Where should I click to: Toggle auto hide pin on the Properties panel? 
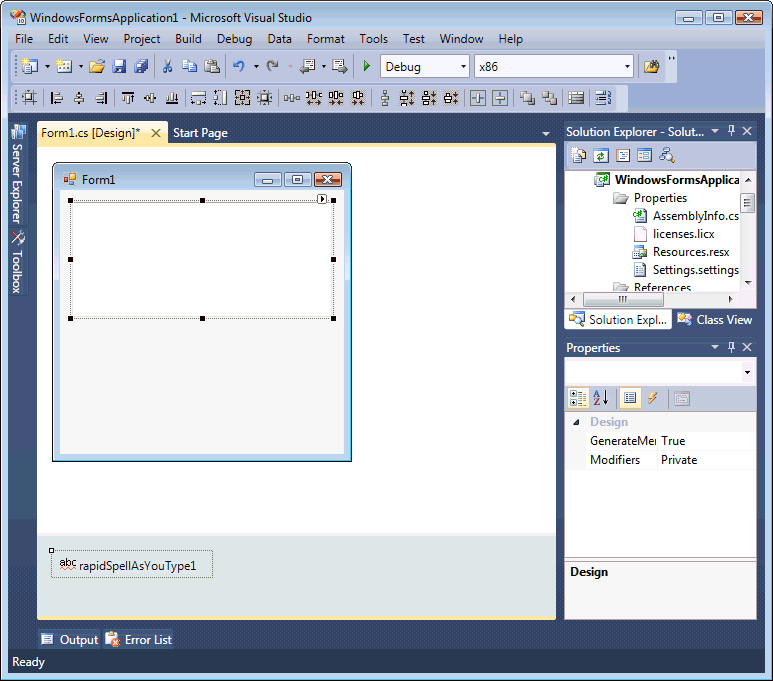732,347
